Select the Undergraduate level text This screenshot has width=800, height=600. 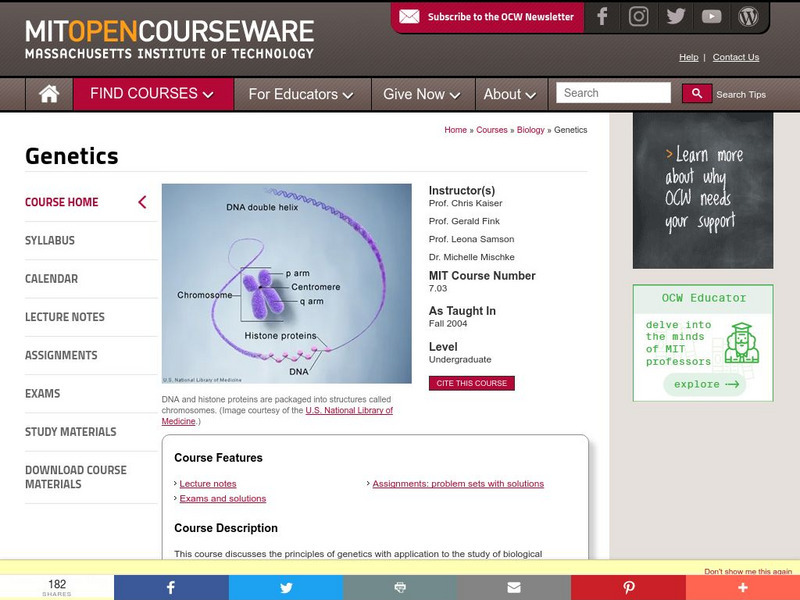tap(460, 360)
